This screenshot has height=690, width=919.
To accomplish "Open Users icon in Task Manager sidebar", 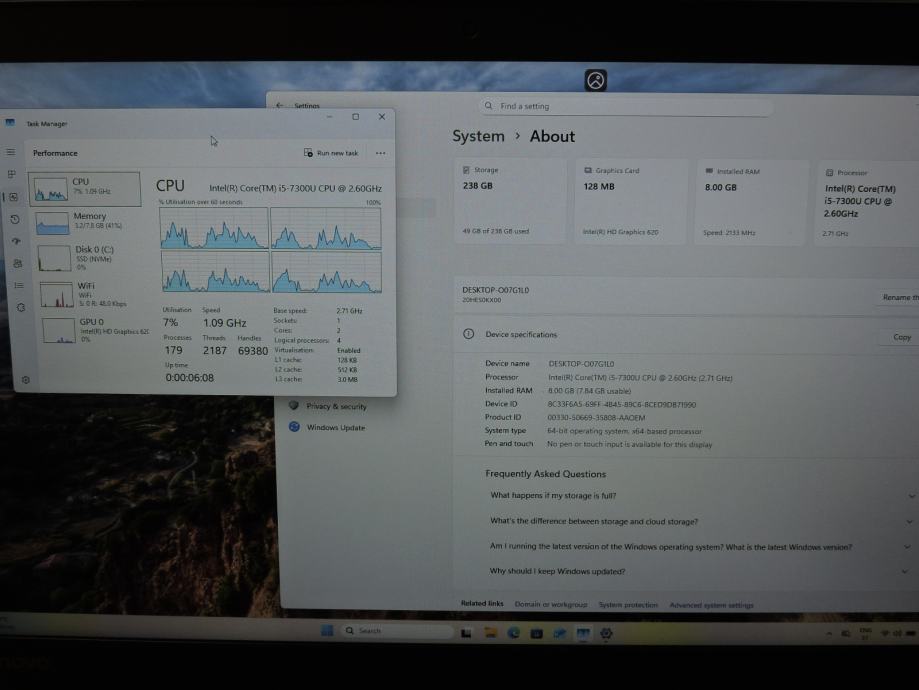I will click(x=18, y=263).
